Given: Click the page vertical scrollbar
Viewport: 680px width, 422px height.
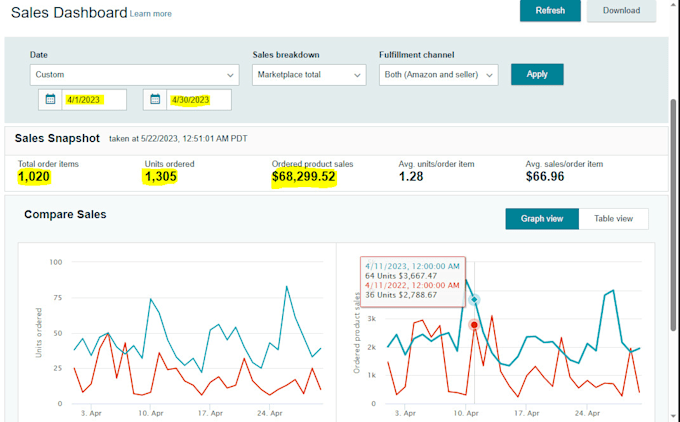Looking at the screenshot, I should point(673,215).
